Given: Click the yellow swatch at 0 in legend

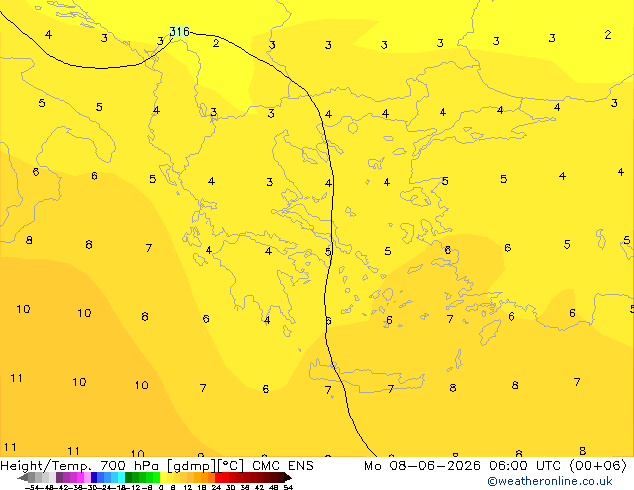Looking at the screenshot, I should (x=163, y=477).
